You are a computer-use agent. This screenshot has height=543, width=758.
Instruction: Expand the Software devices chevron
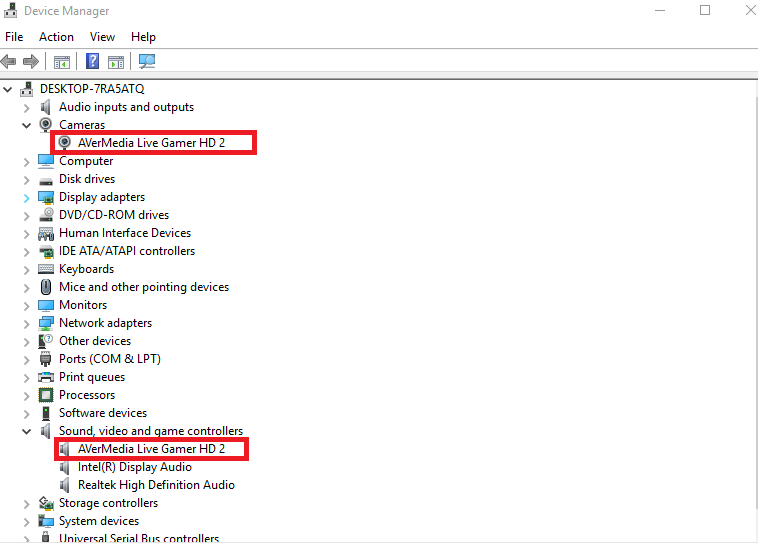point(27,413)
